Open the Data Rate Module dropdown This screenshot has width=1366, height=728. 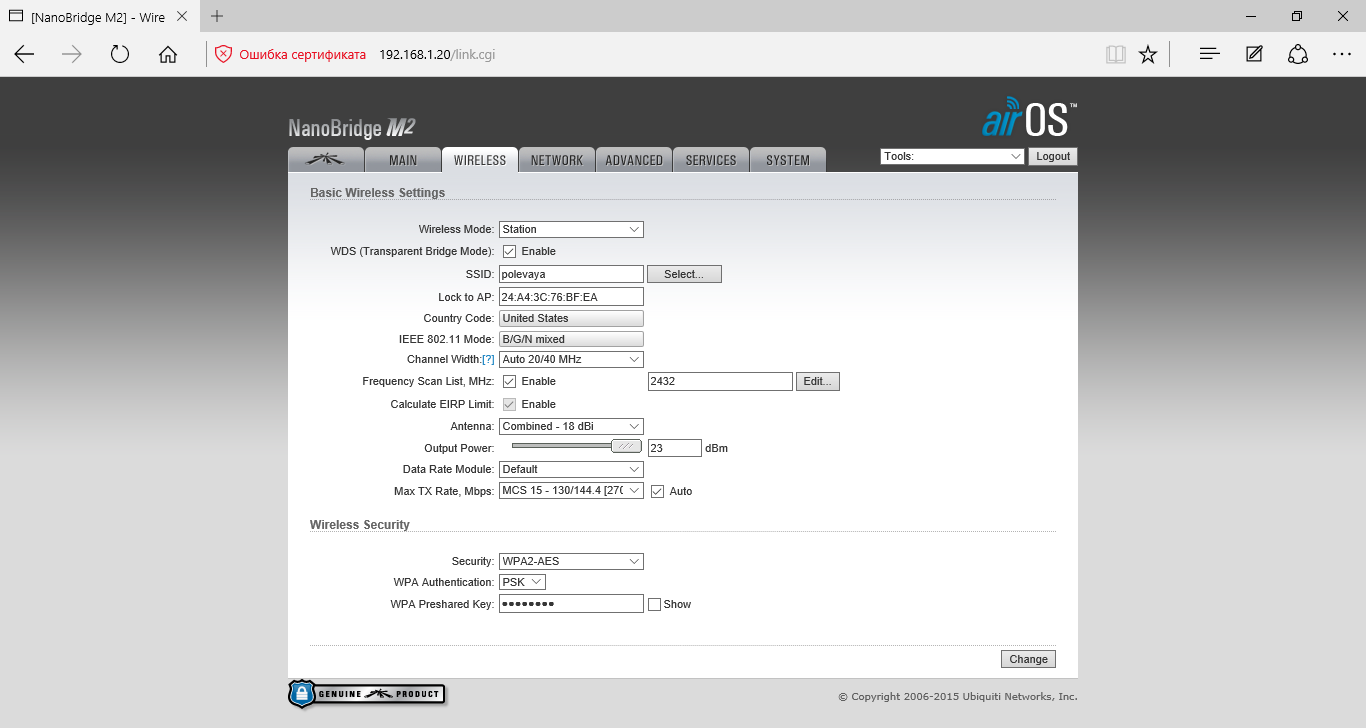(571, 469)
